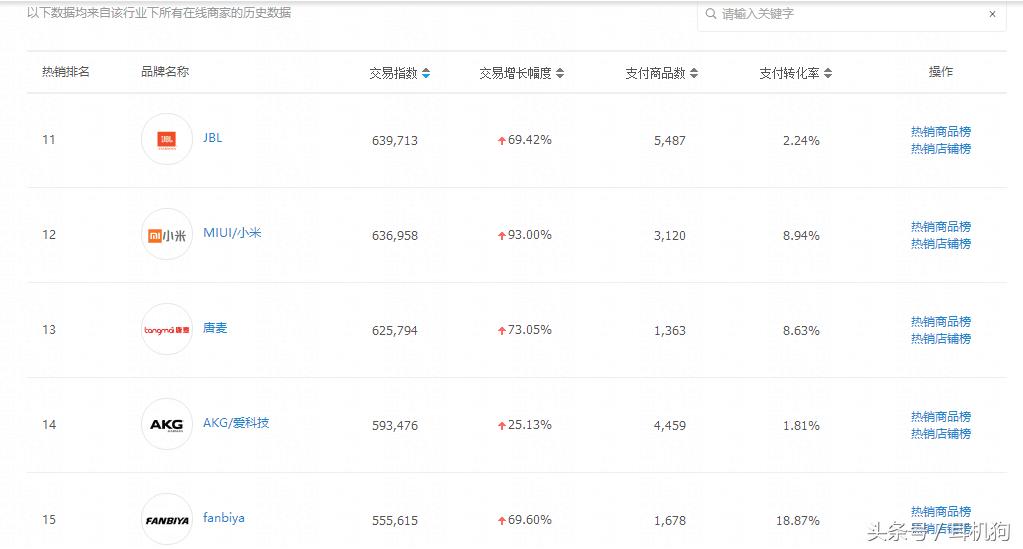
Task: Click rank number 15
Action: [49, 520]
